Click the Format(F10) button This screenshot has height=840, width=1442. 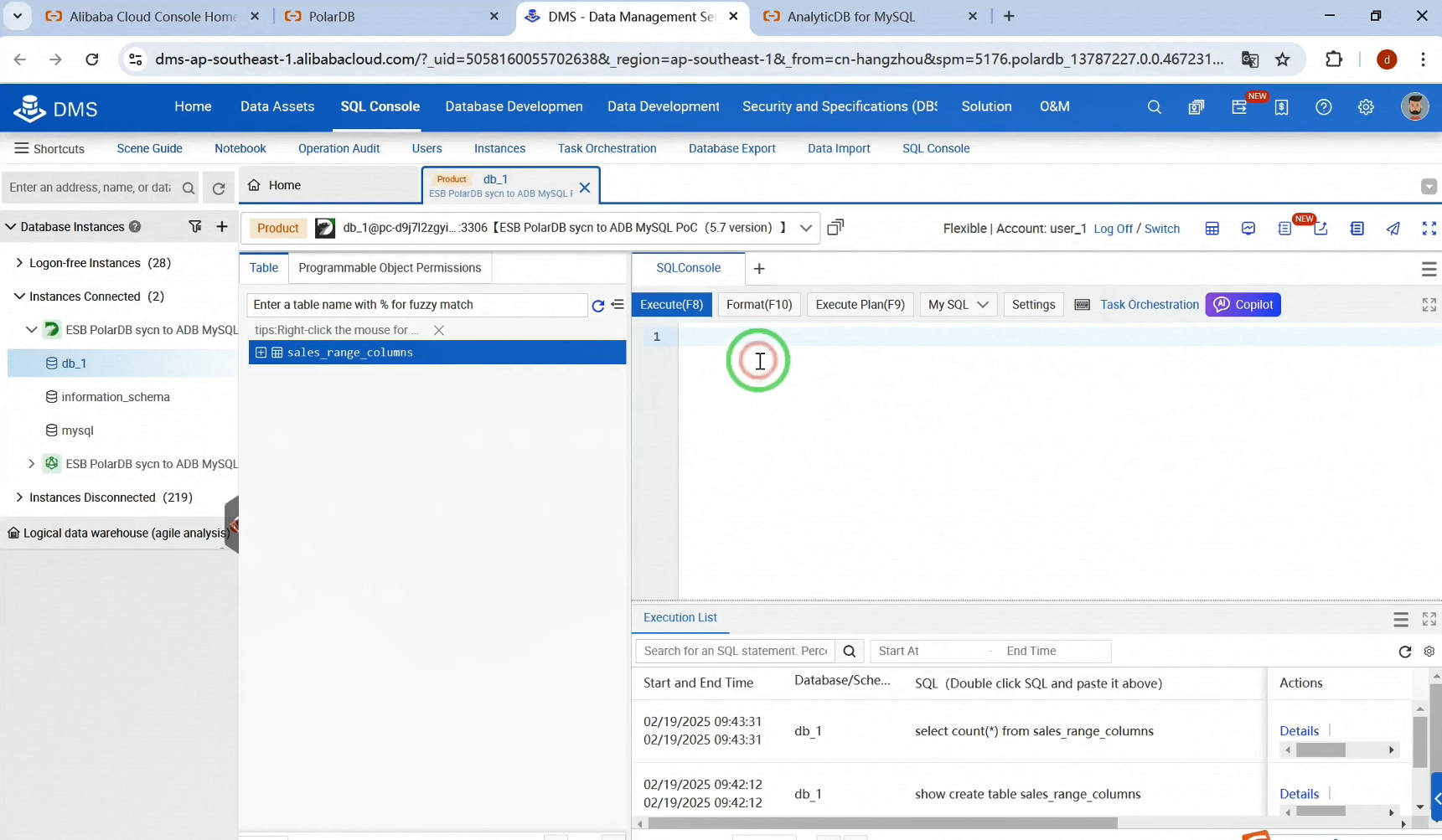click(759, 305)
